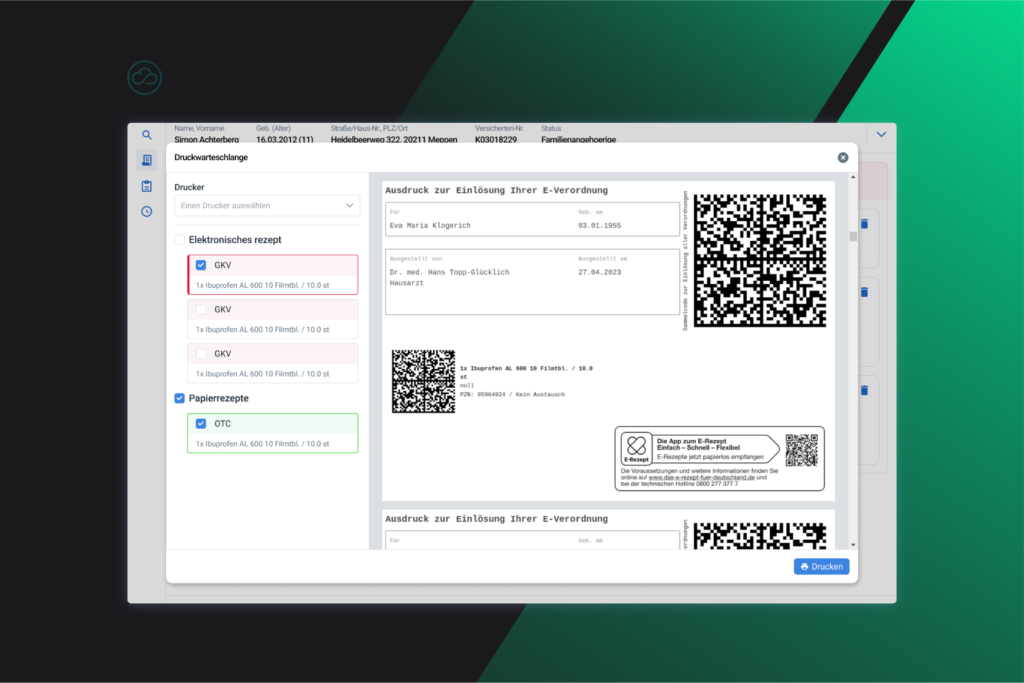The image size is (1024, 683).
Task: Click the cloud logo icon above the window
Action: click(144, 78)
